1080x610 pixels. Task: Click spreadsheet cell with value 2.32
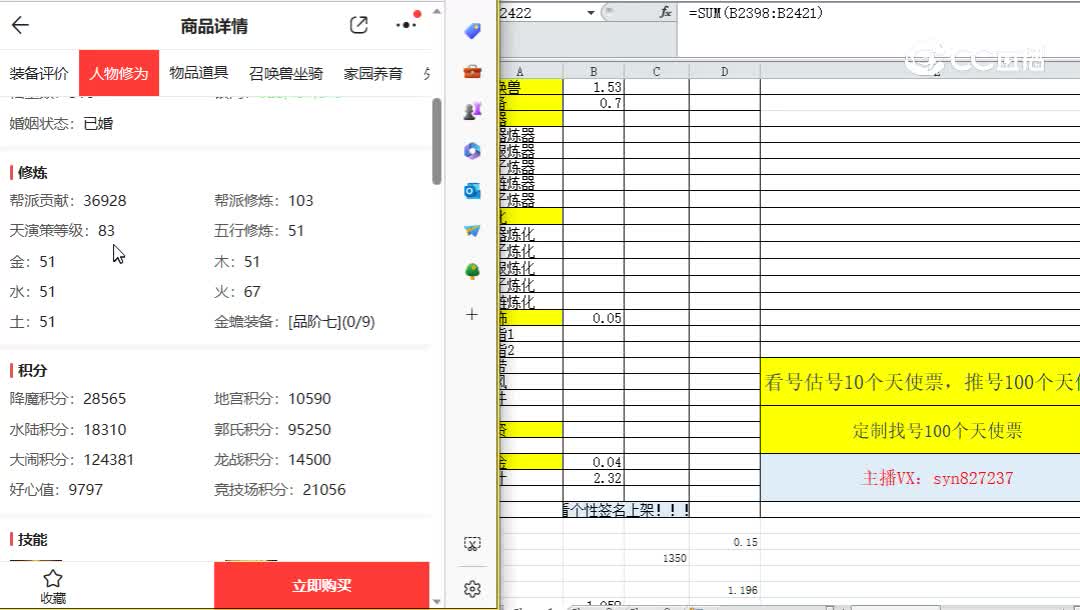(x=594, y=478)
